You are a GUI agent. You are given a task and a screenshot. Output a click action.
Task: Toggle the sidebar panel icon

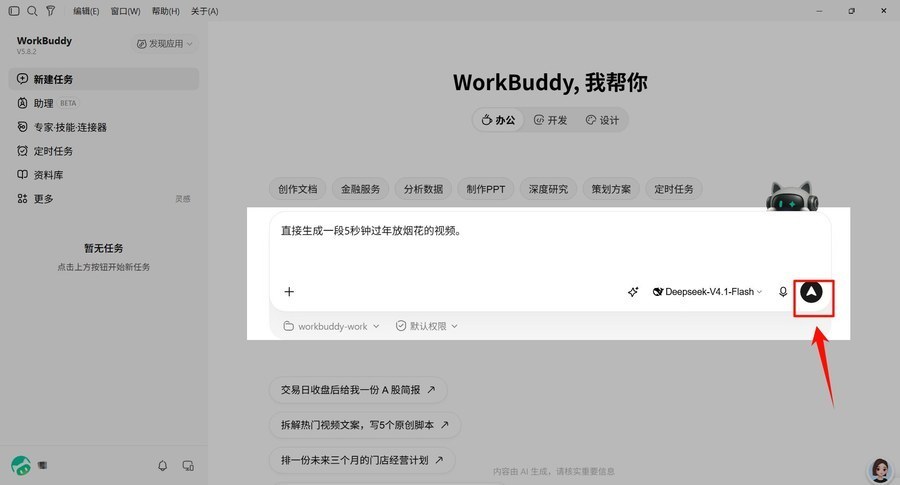(x=14, y=11)
